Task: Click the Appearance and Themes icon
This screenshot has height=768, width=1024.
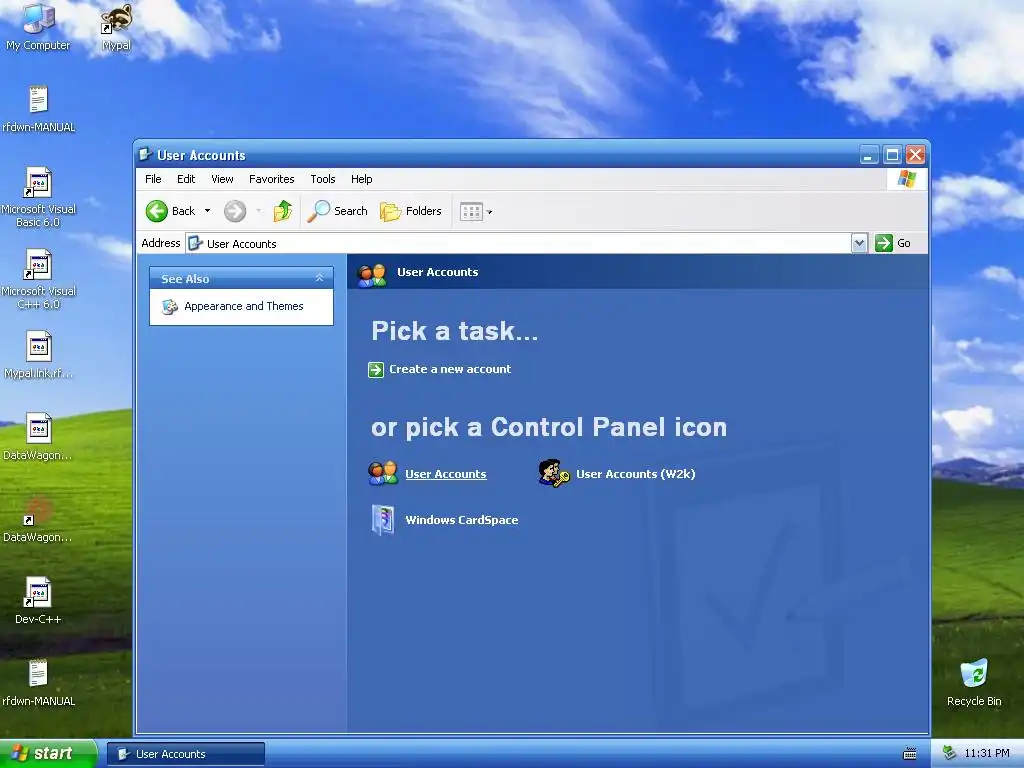Action: click(170, 306)
